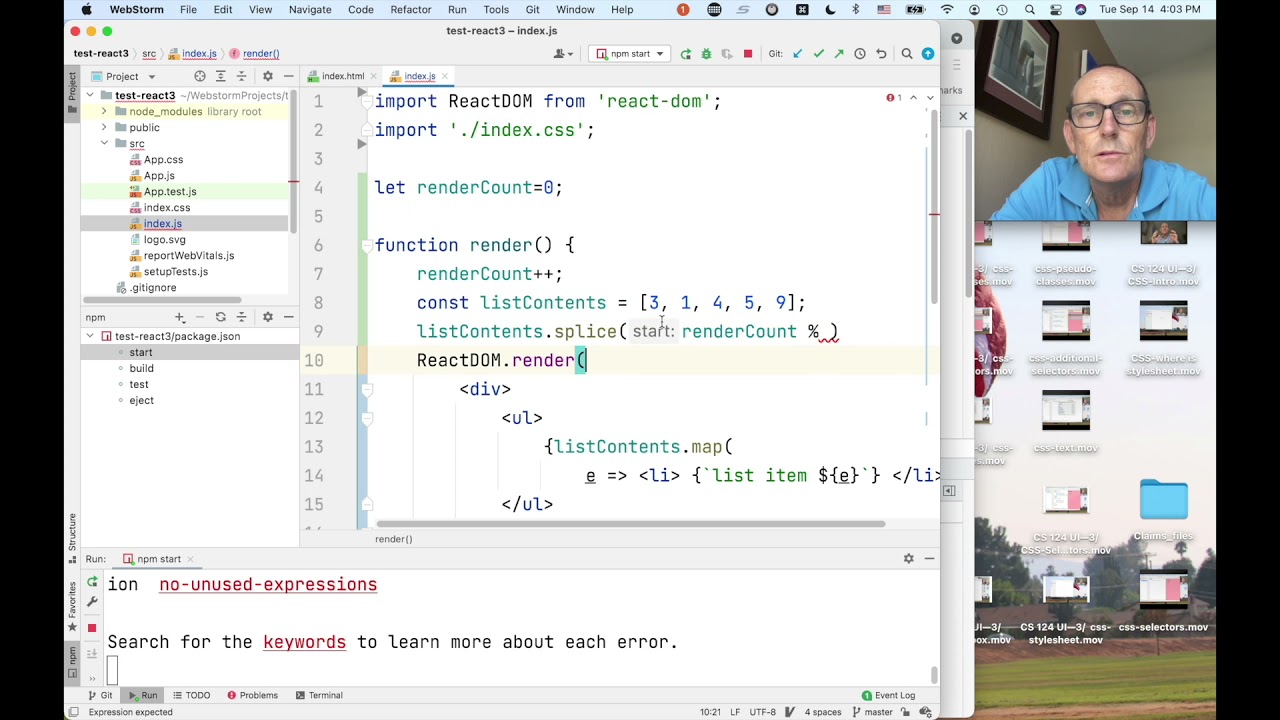
Task: Select App.test.js in the Project tree
Action: click(170, 192)
